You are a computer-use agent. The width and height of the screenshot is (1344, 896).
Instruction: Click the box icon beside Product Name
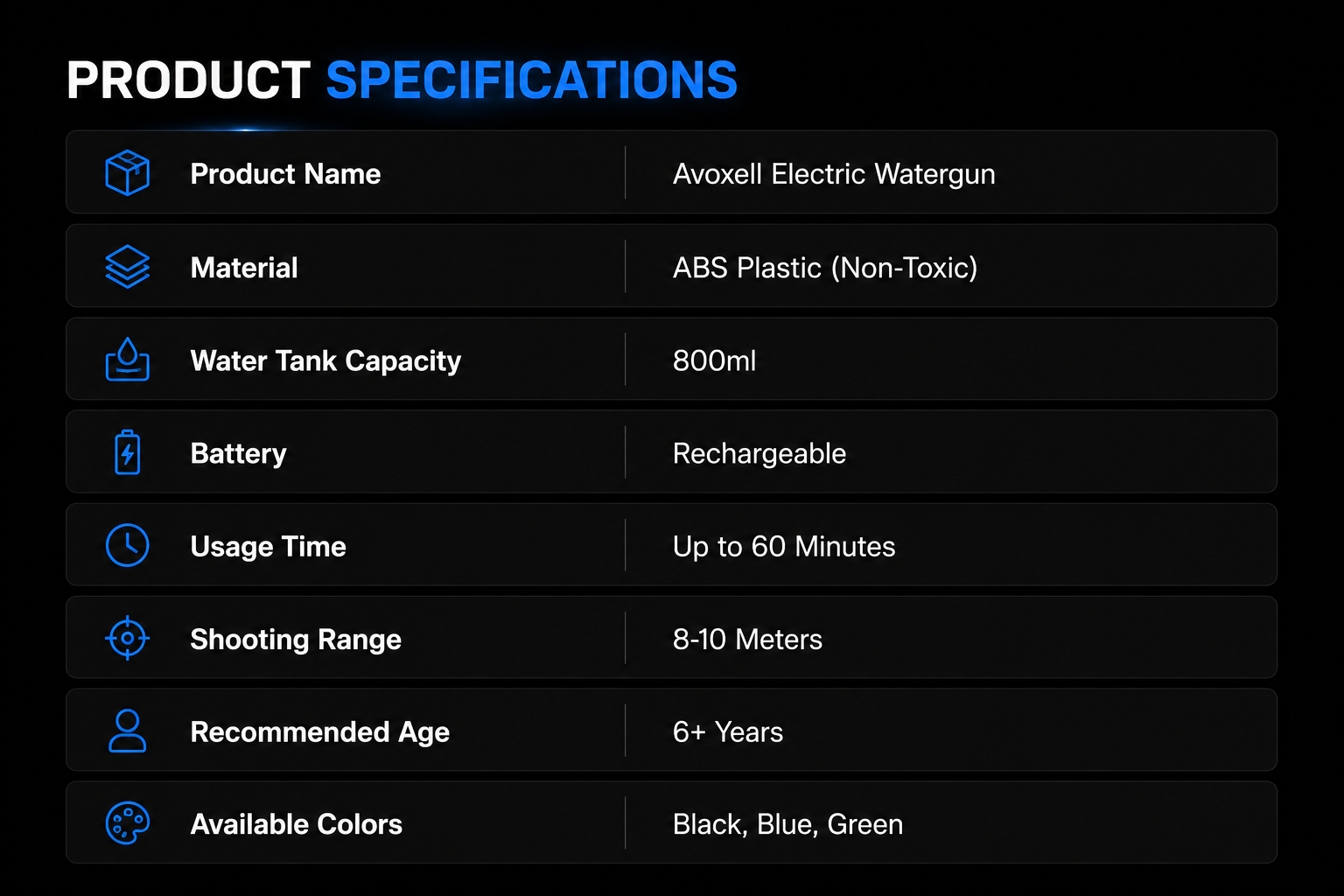[128, 172]
